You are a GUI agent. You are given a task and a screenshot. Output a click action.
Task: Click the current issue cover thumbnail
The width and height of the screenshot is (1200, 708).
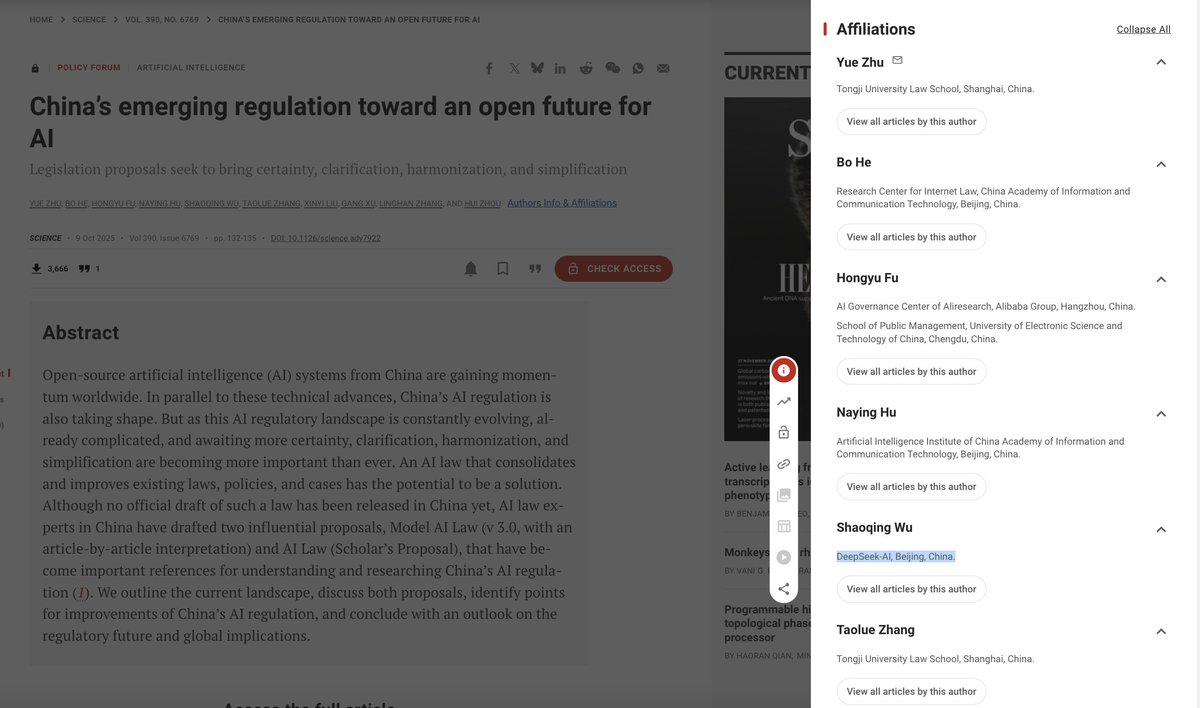click(767, 268)
